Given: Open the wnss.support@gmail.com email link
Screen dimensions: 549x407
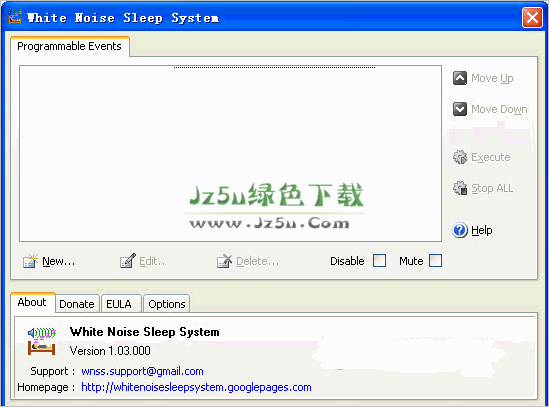Looking at the screenshot, I should (x=142, y=371).
